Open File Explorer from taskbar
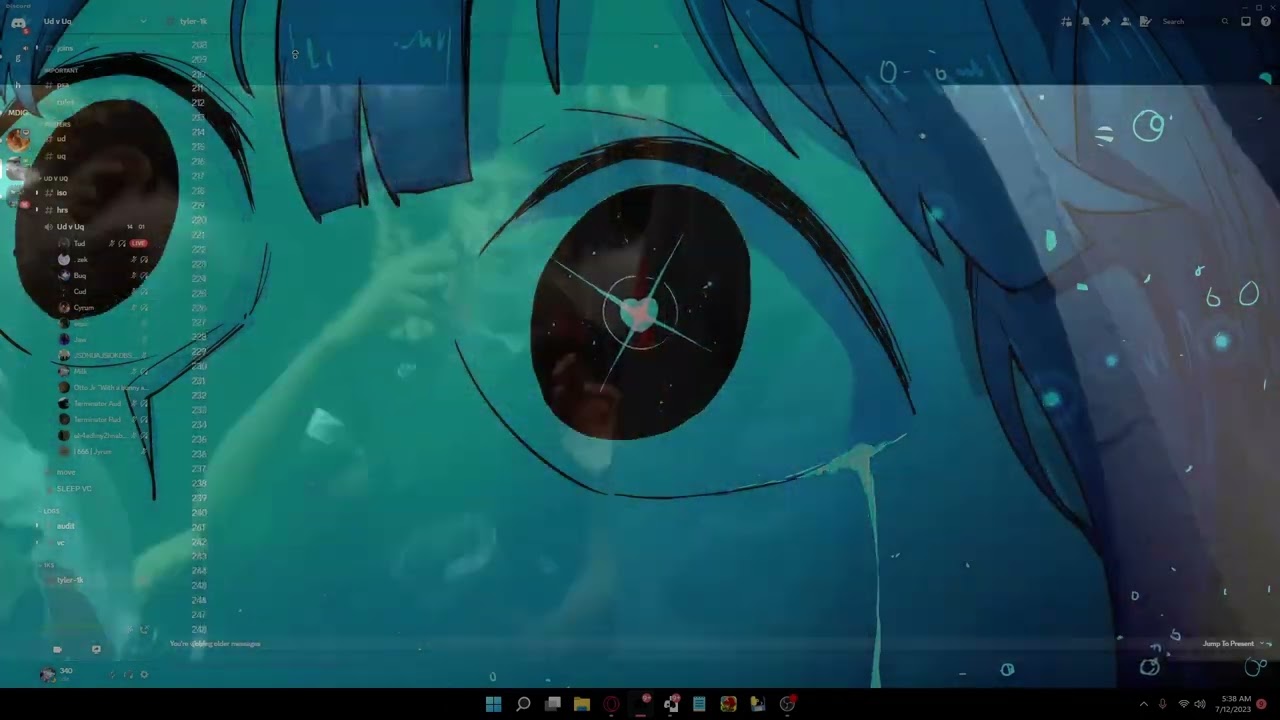The image size is (1280, 720). (582, 704)
